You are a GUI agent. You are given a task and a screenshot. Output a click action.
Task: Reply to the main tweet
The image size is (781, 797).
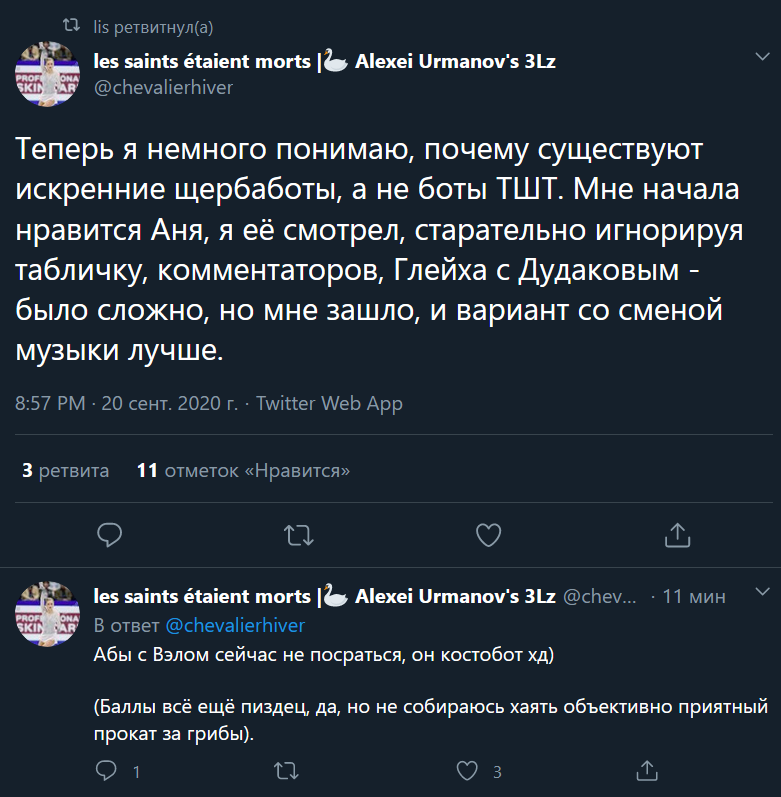(x=110, y=535)
